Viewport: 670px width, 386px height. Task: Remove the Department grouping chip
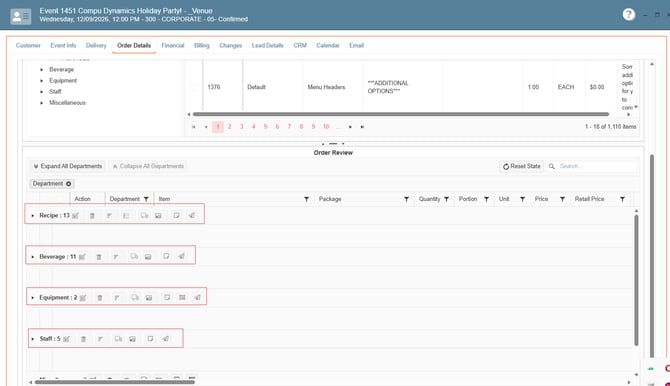[68, 184]
